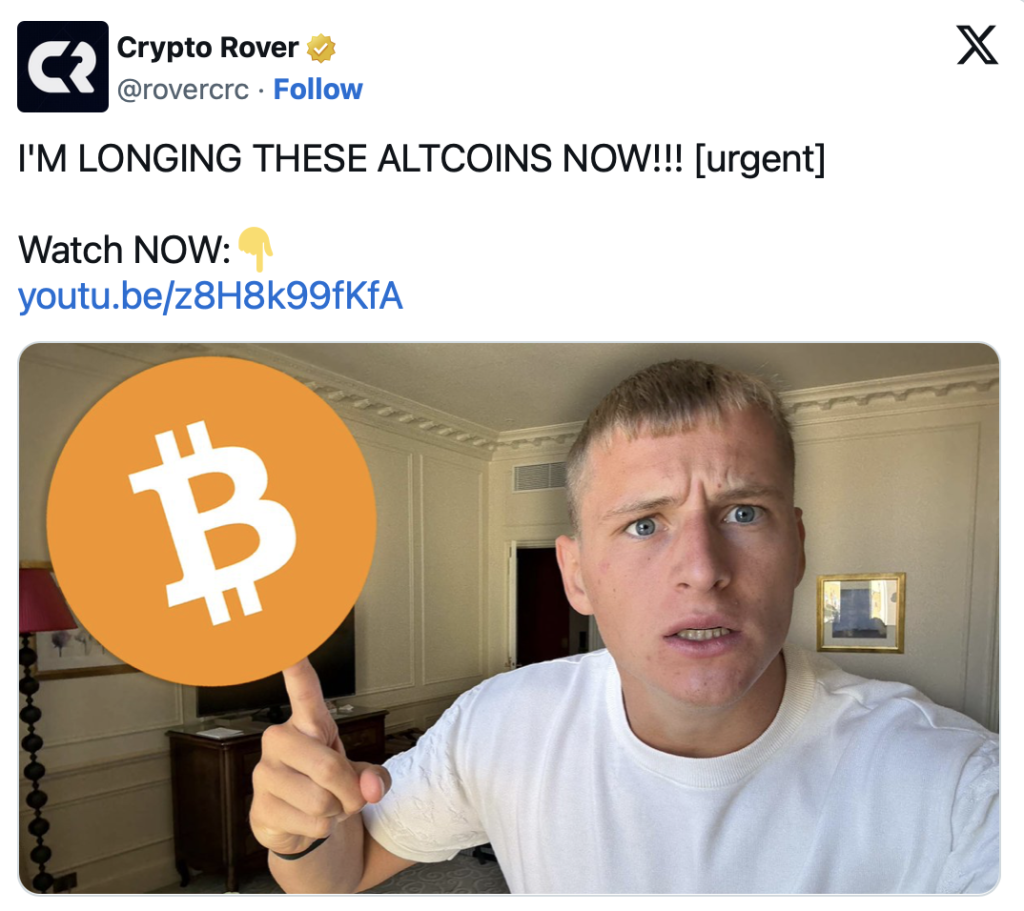Click the "[urgent]" tag in the tweet

(760, 159)
